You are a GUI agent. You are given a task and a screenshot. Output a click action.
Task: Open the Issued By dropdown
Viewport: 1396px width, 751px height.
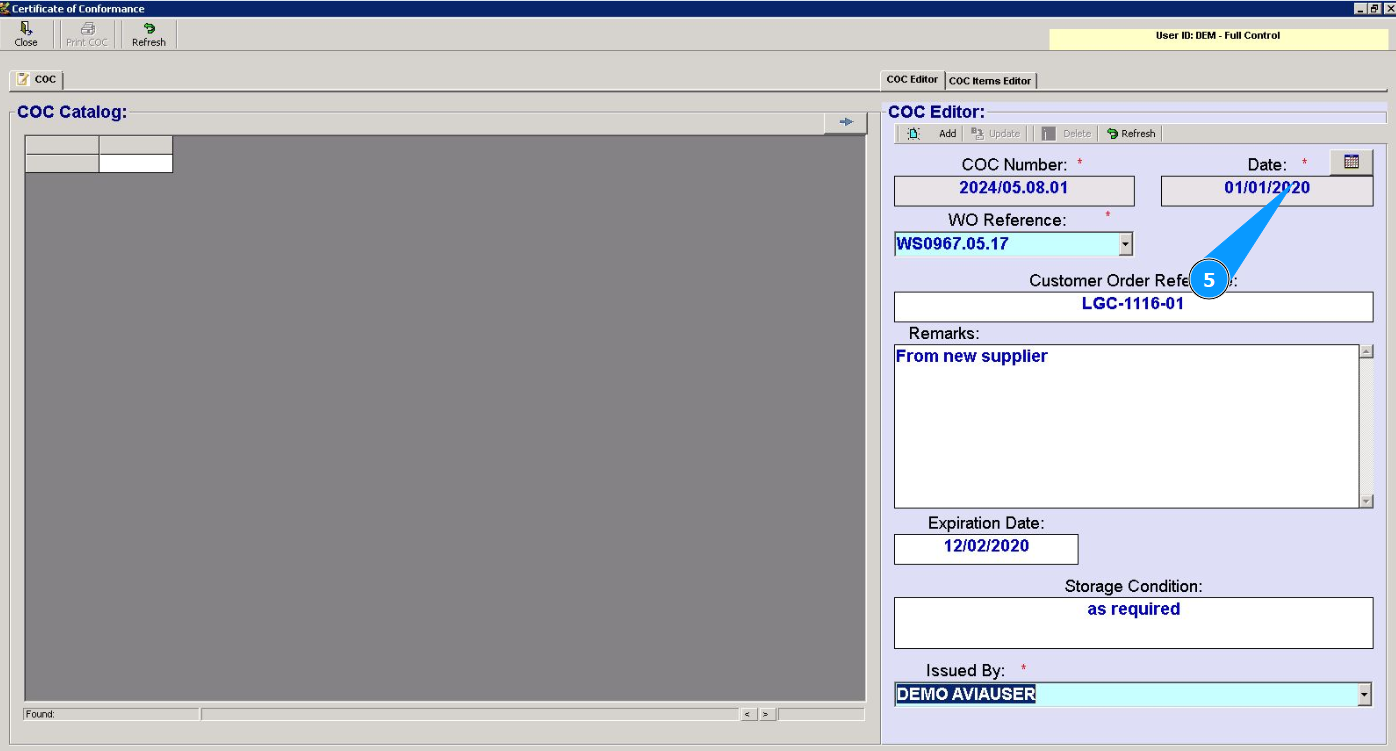pos(1365,695)
